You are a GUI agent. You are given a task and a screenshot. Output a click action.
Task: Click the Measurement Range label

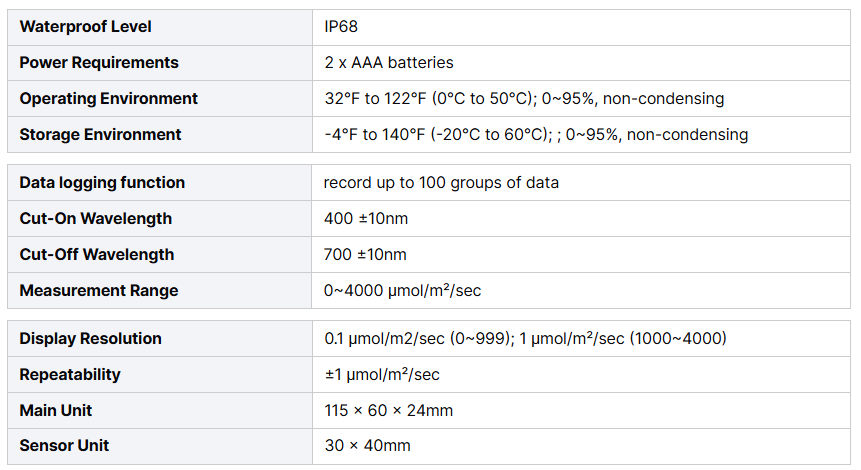(99, 291)
